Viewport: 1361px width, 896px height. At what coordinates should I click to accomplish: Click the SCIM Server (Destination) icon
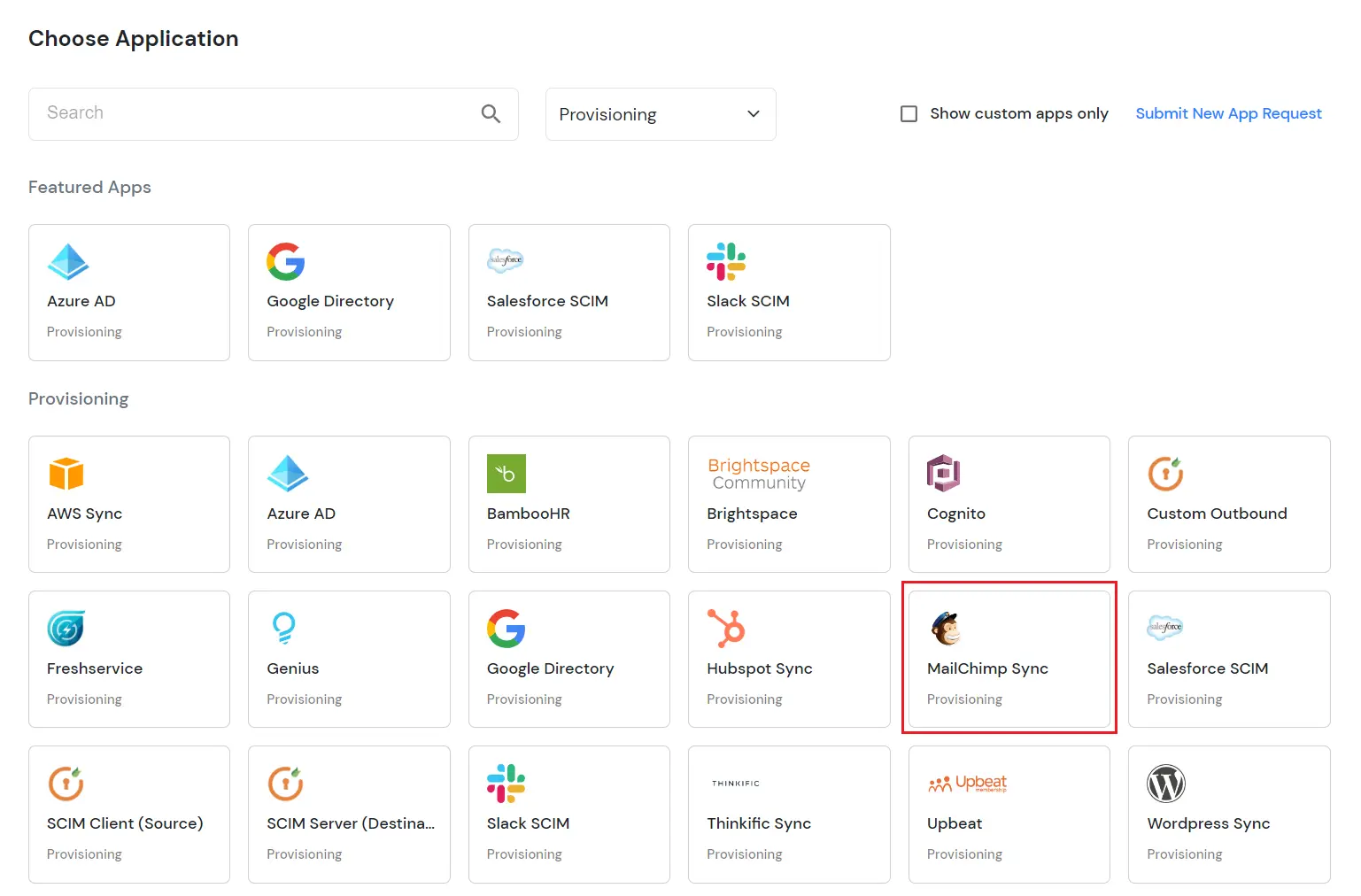click(286, 784)
